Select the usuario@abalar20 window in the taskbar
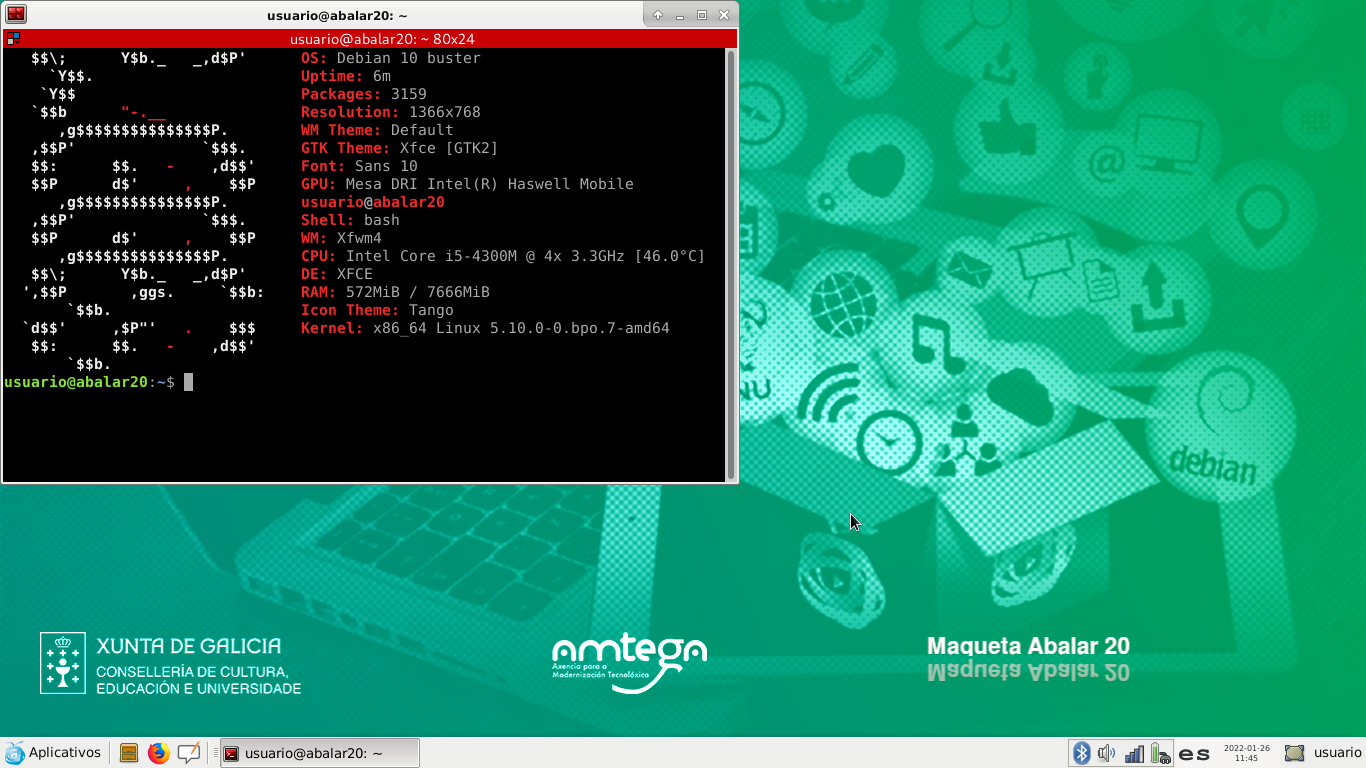Viewport: 1366px width, 768px height. pos(320,752)
